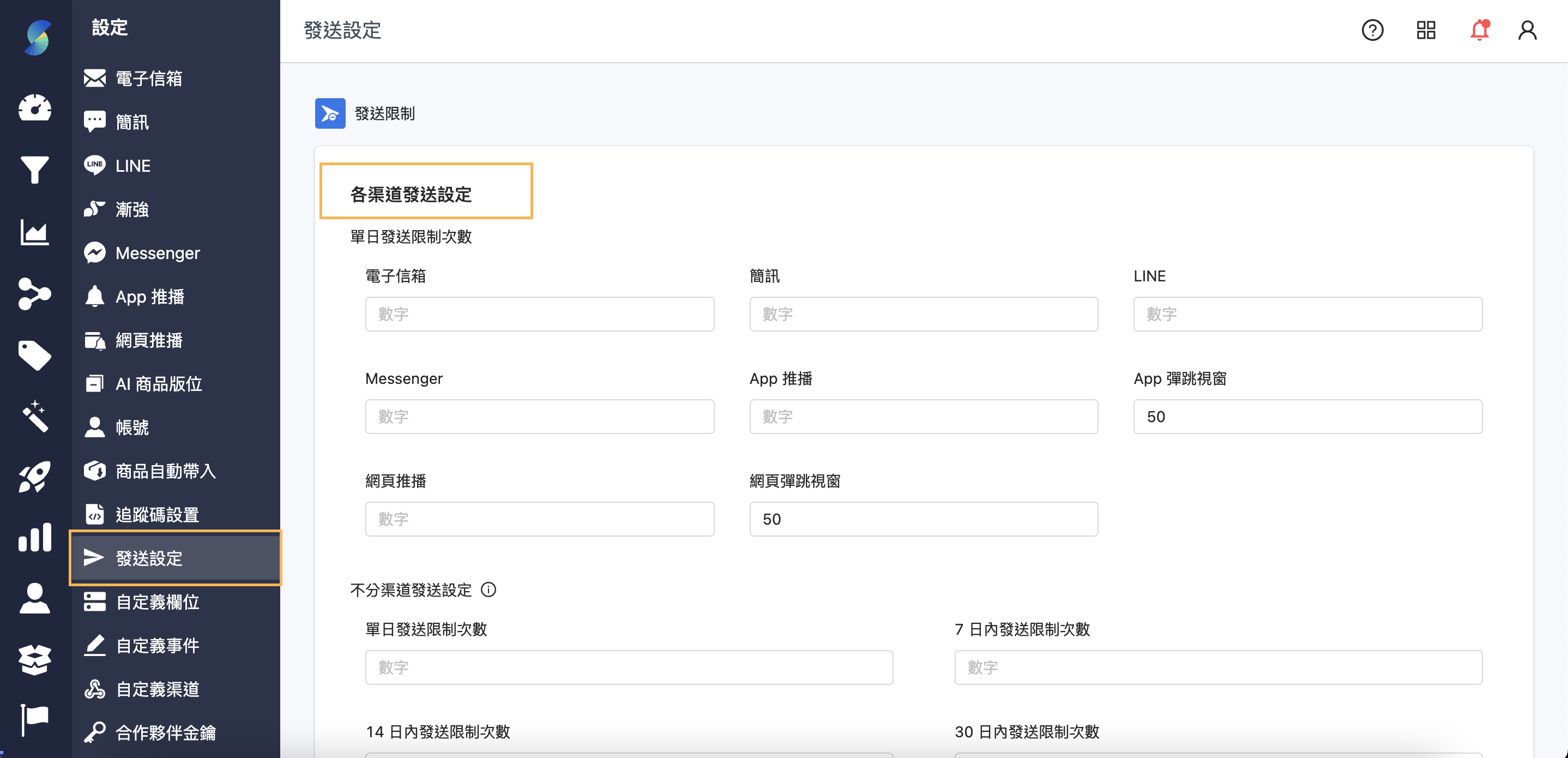Click the price tag icon in left rail
This screenshot has width=1568, height=758.
[x=35, y=355]
